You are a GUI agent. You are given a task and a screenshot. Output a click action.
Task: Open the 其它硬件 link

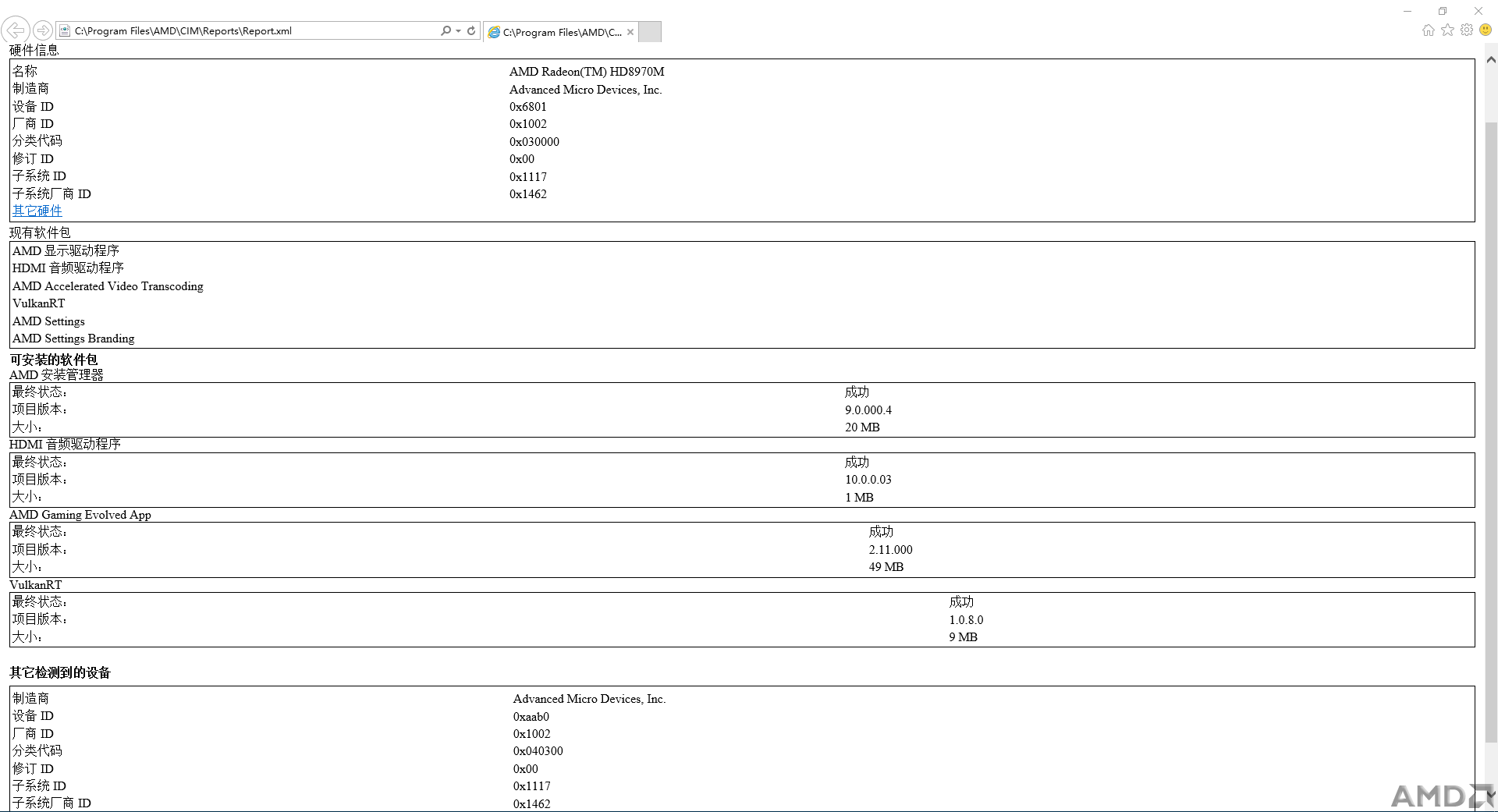[x=37, y=211]
